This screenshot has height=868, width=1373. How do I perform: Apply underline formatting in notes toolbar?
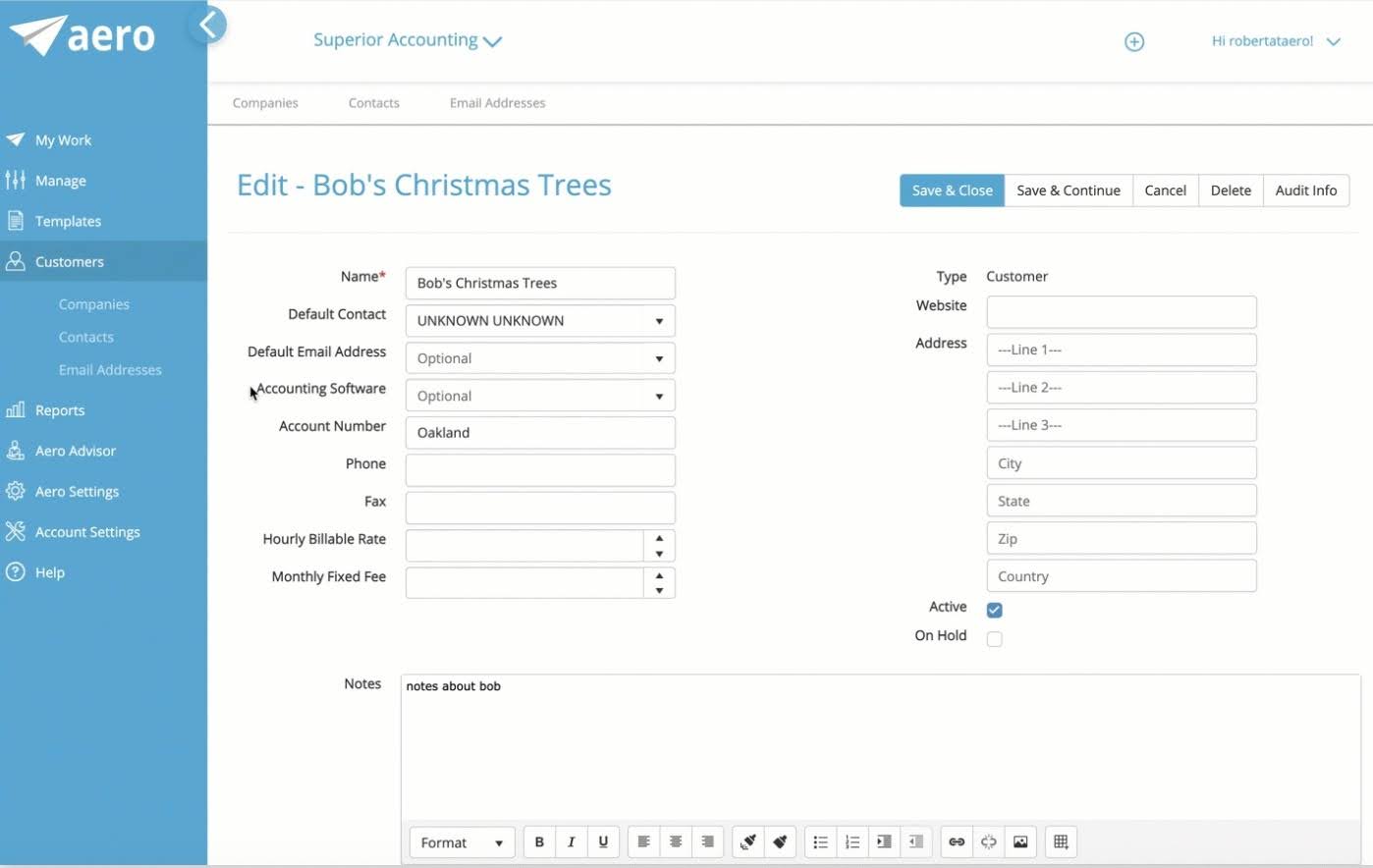tap(603, 841)
